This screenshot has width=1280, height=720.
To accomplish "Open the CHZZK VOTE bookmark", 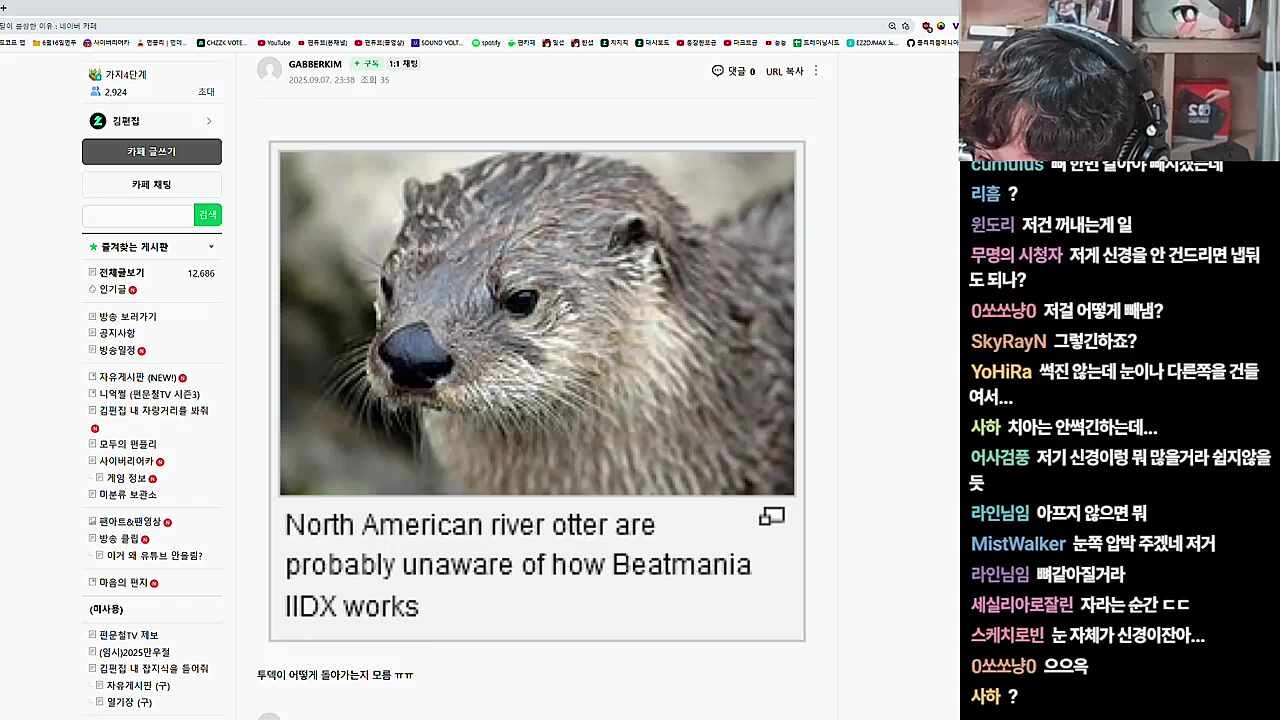I will tap(222, 43).
